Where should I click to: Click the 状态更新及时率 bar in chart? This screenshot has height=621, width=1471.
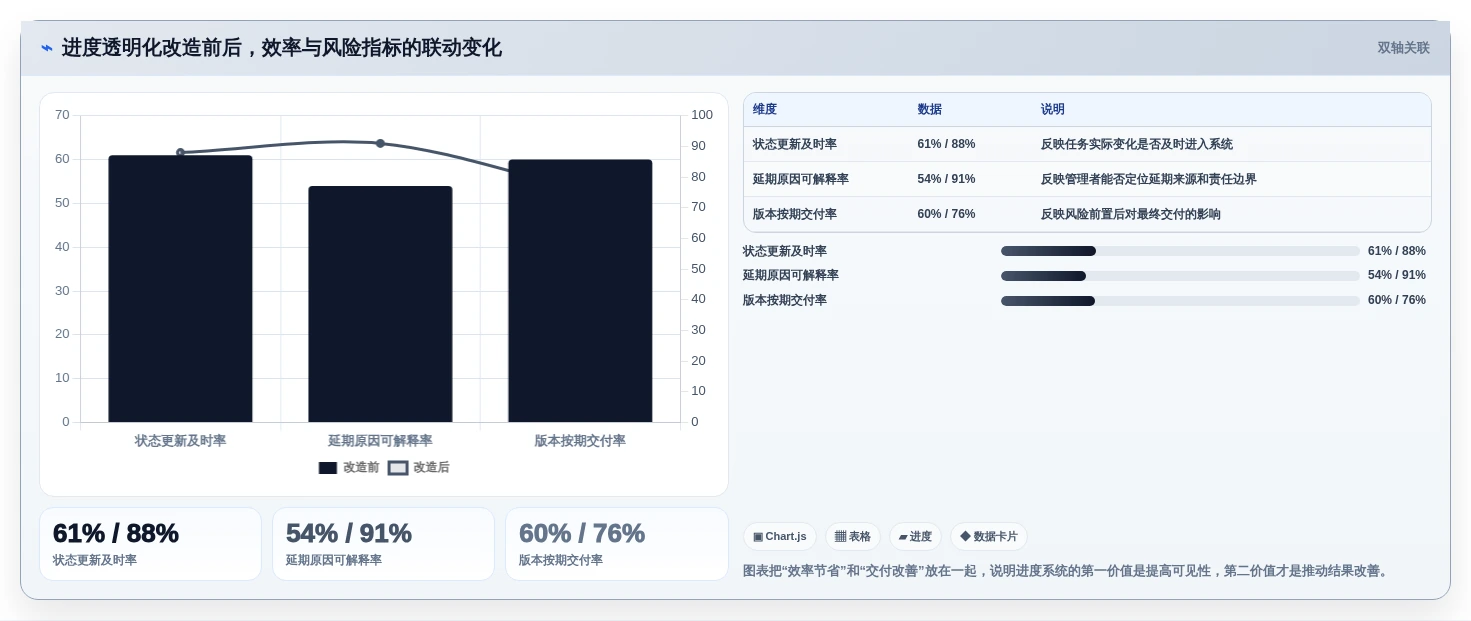pos(180,288)
